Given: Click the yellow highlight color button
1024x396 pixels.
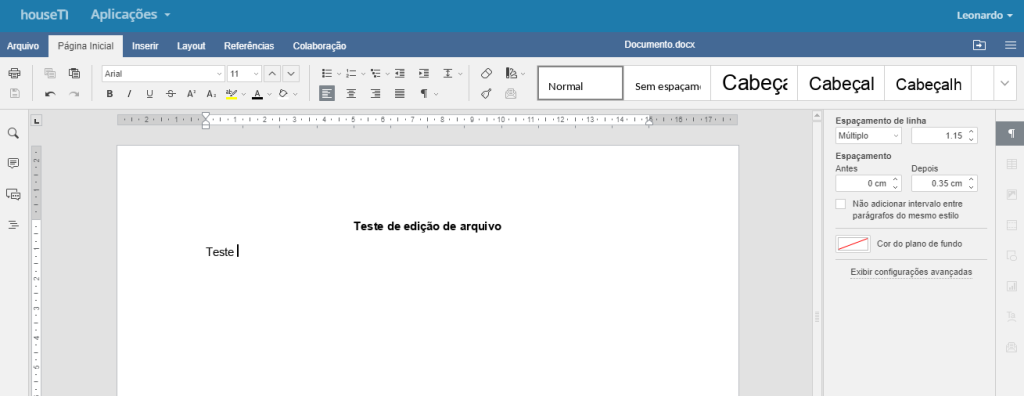Looking at the screenshot, I should (x=231, y=93).
